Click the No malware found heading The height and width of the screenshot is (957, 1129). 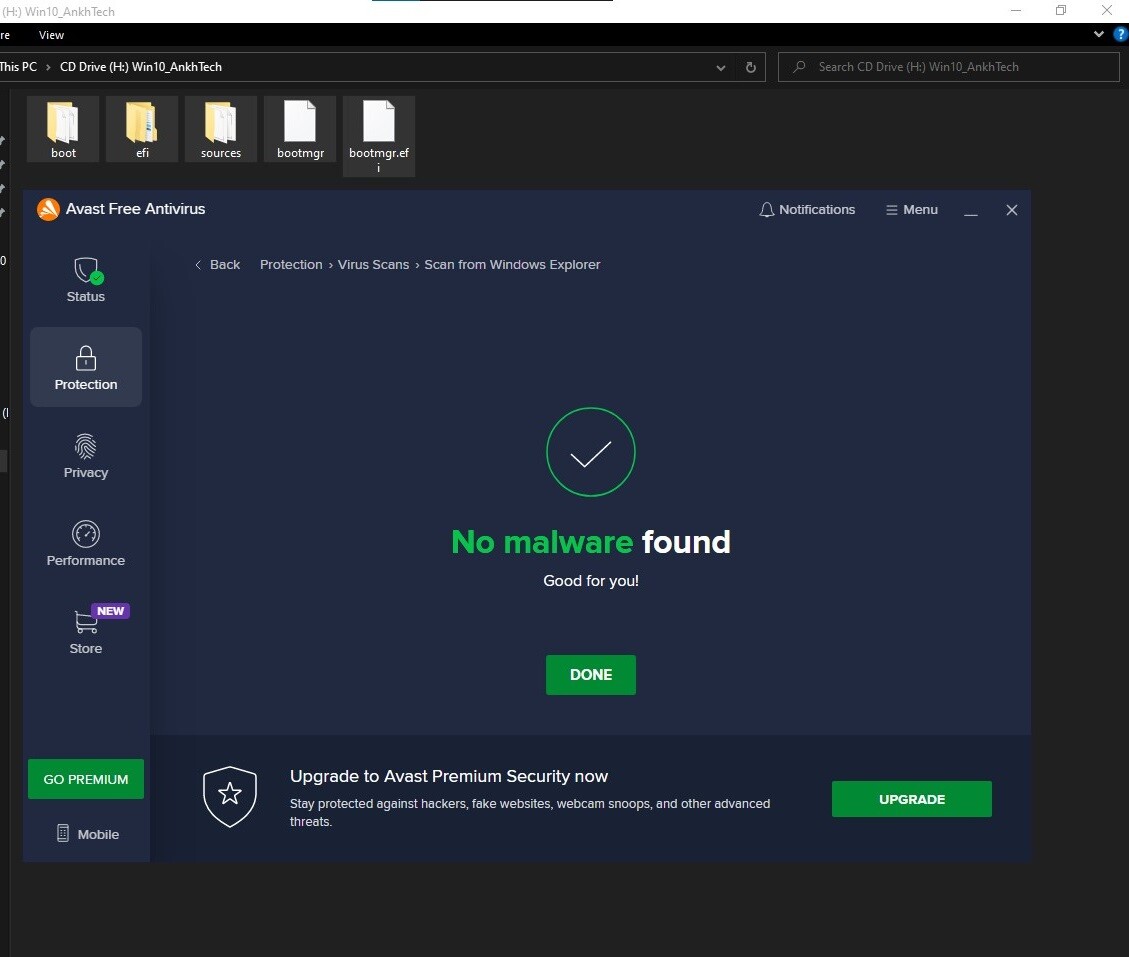(590, 542)
